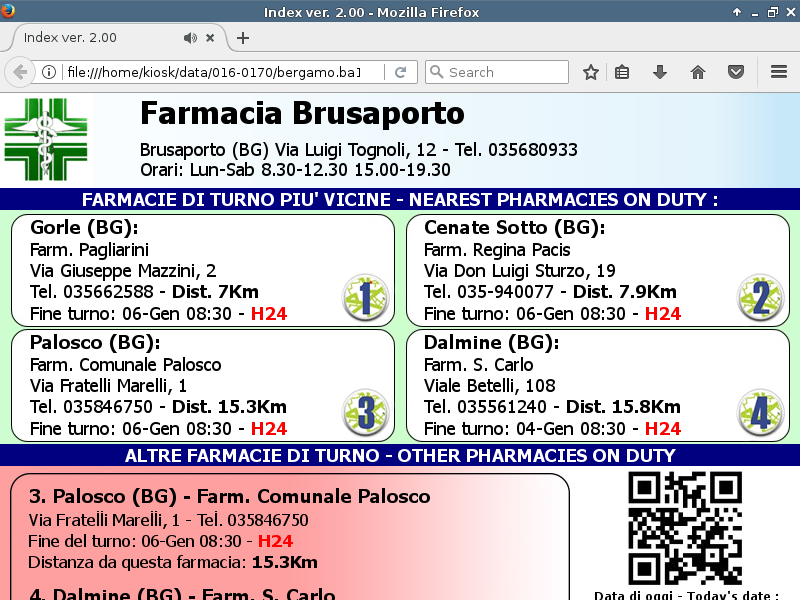Click the green pharmacy cross logo
Screen dimensions: 800x600
tap(47, 139)
